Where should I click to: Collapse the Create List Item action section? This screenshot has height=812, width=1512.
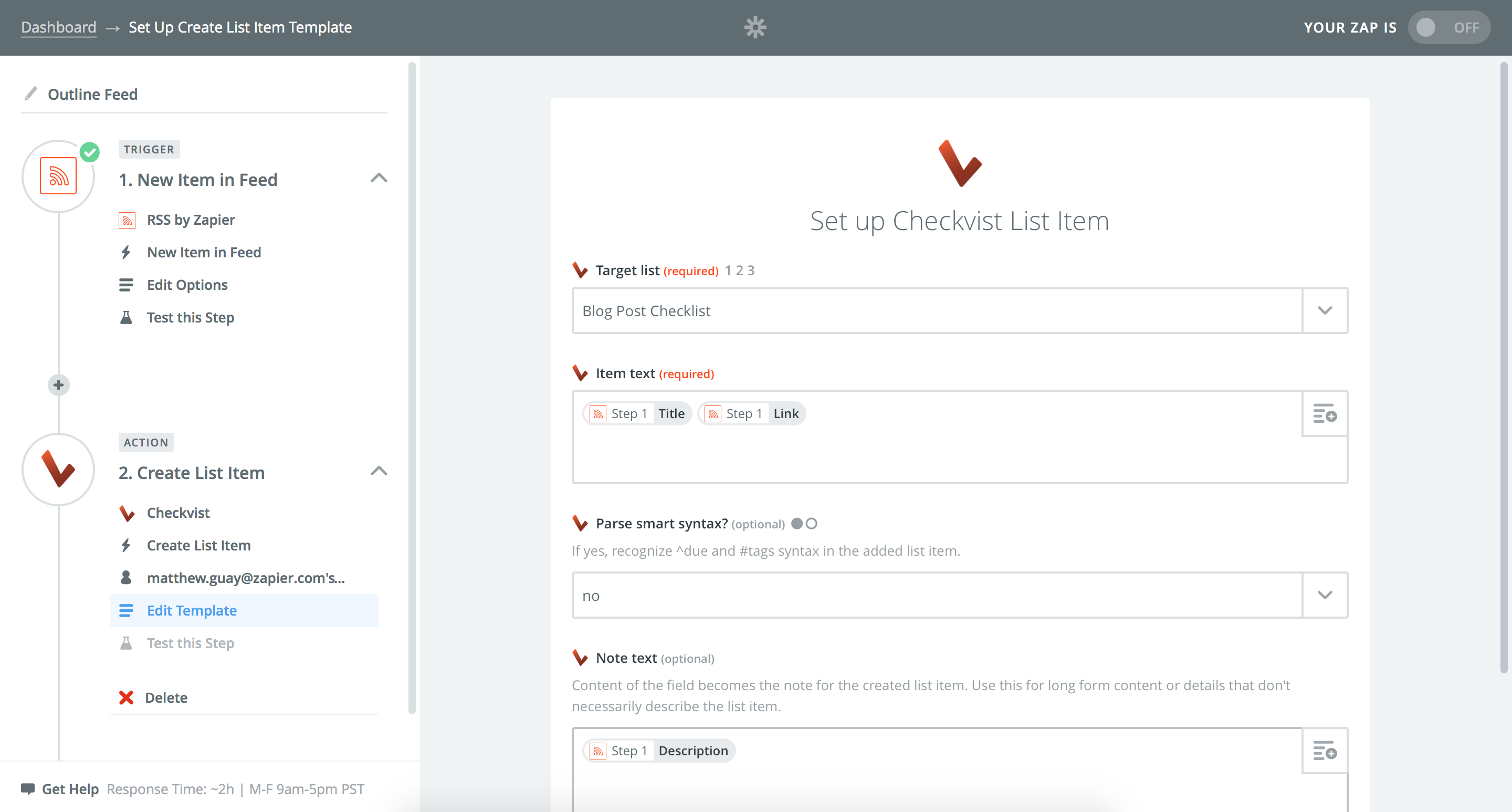(x=379, y=471)
